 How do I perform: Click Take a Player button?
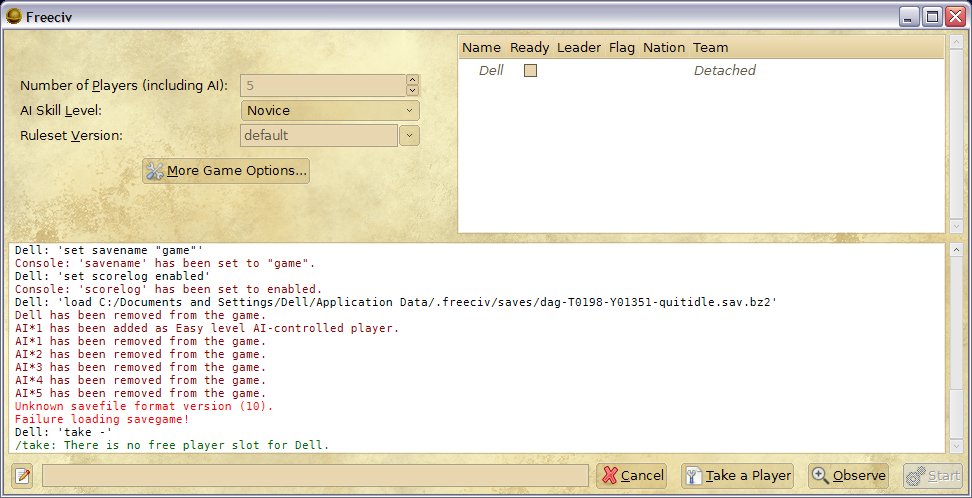click(737, 476)
